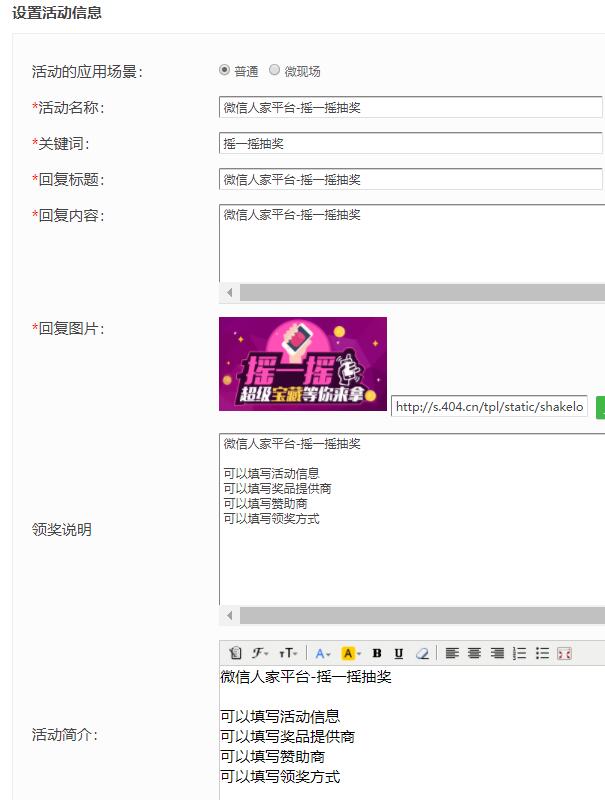Viewport: 605px width, 800px height.
Task: Click the 领奖说明 text area
Action: pyautogui.click(x=412, y=519)
